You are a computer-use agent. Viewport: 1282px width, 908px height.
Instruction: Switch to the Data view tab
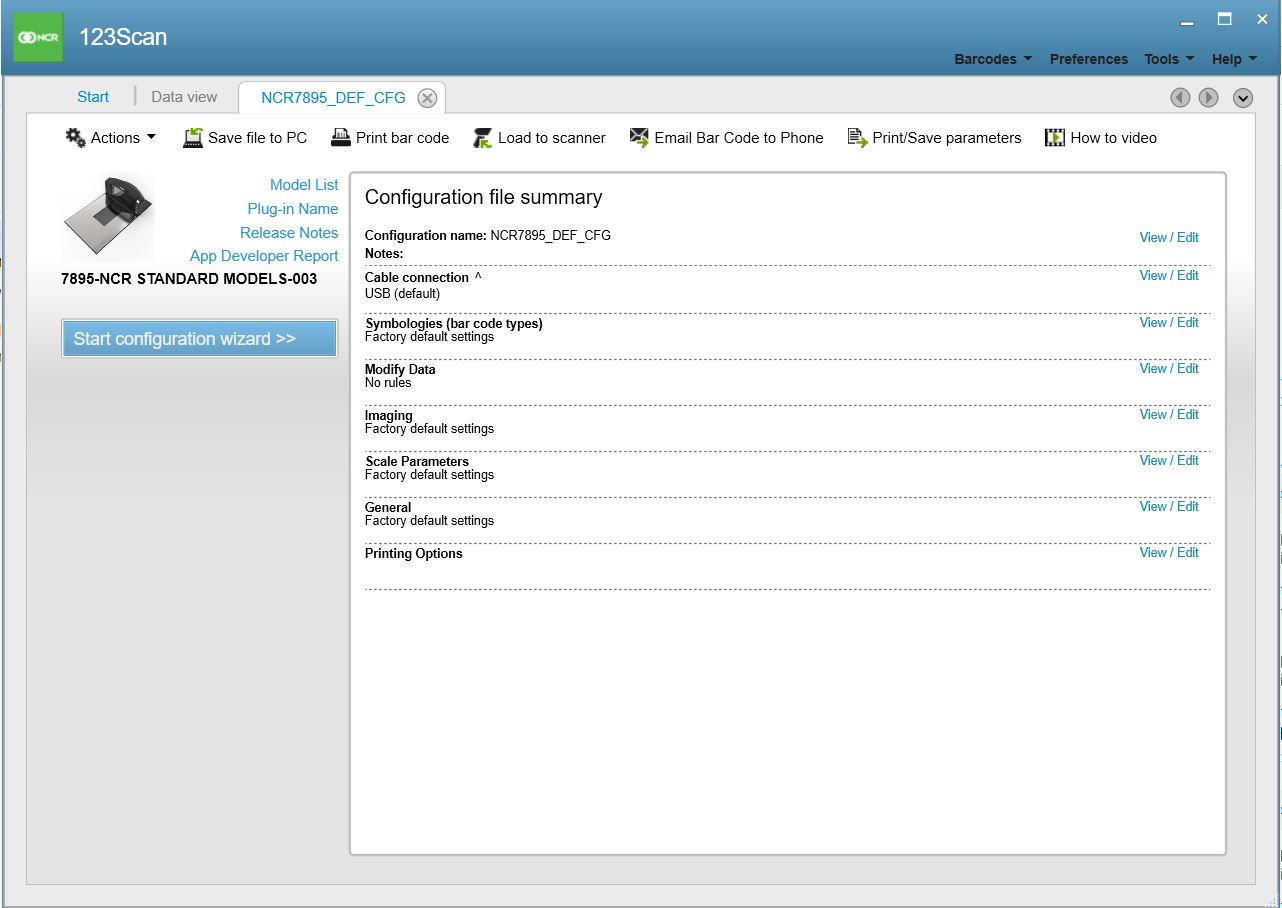184,97
